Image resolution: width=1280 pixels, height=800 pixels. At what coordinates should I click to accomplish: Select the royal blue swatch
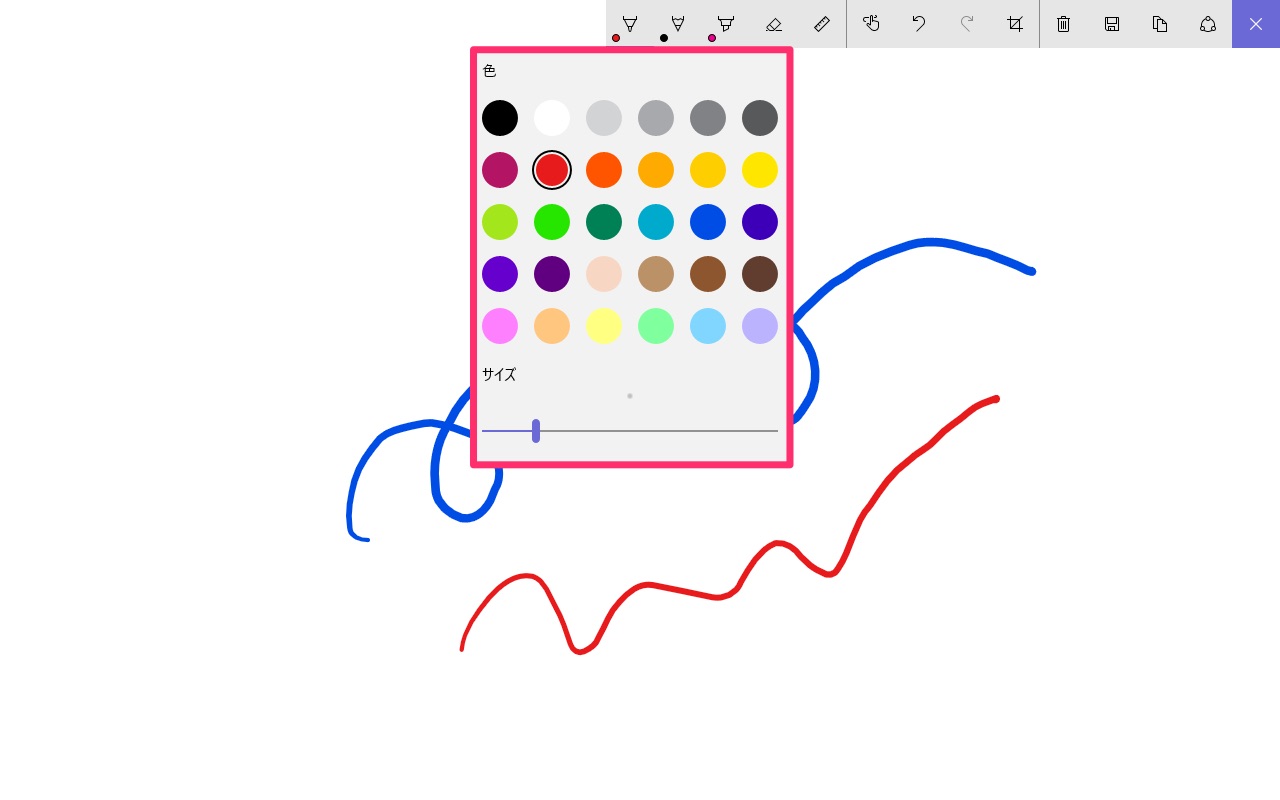tap(708, 222)
